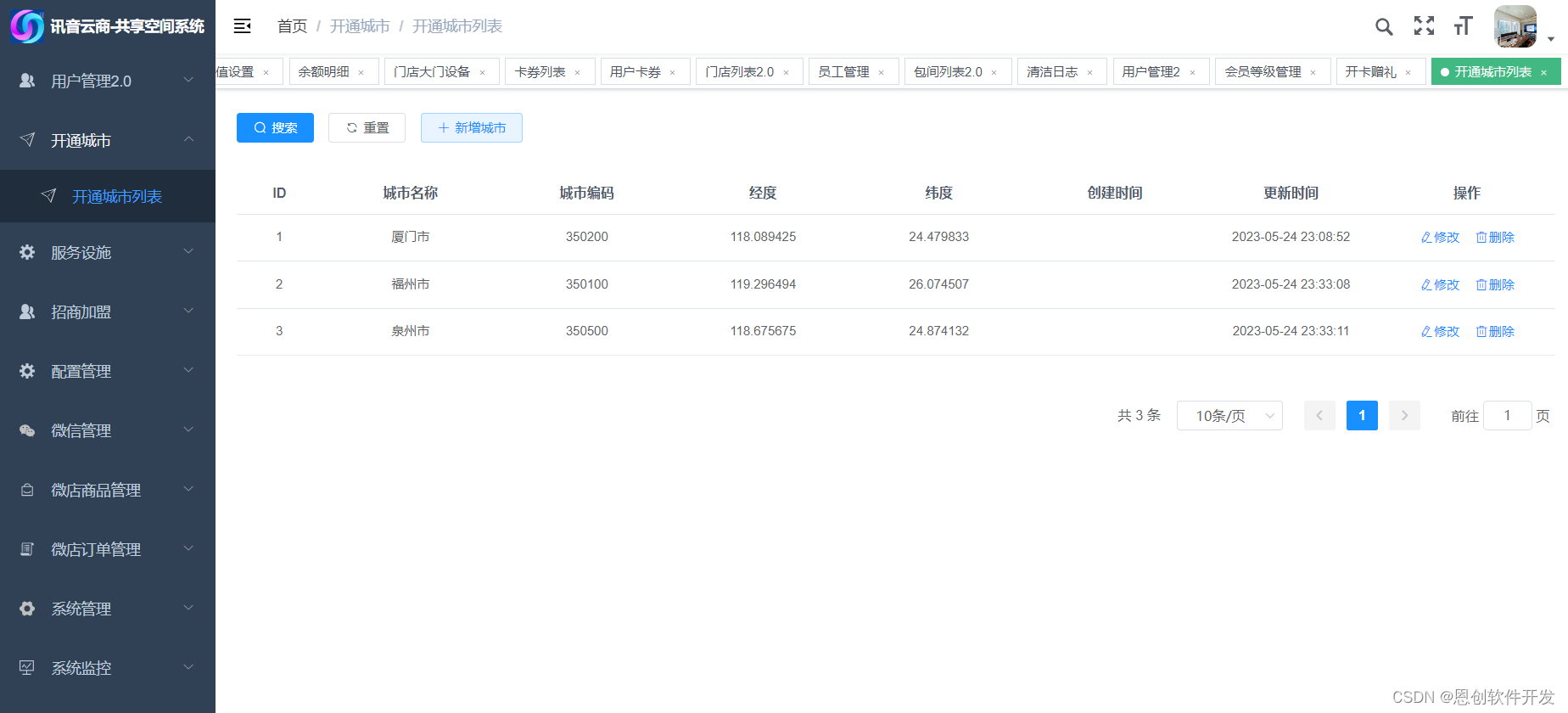Screen dimensions: 1568x713
Task: Click the latitude 24.874132 cell
Action: click(938, 331)
